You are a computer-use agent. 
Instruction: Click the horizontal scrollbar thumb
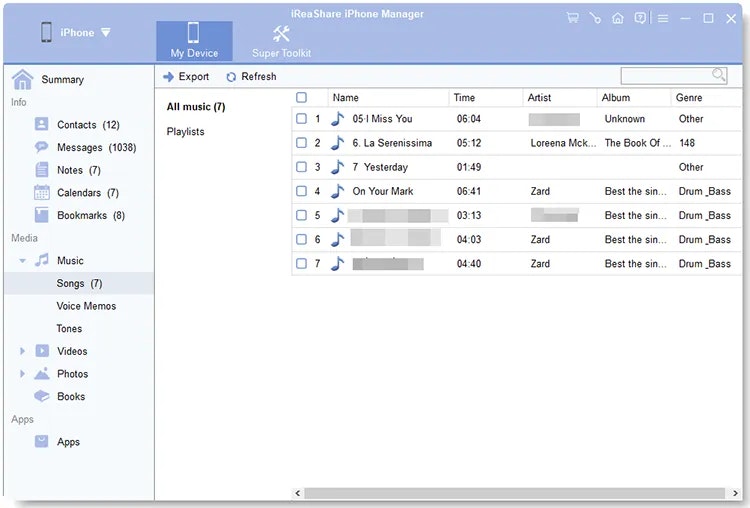click(x=514, y=493)
